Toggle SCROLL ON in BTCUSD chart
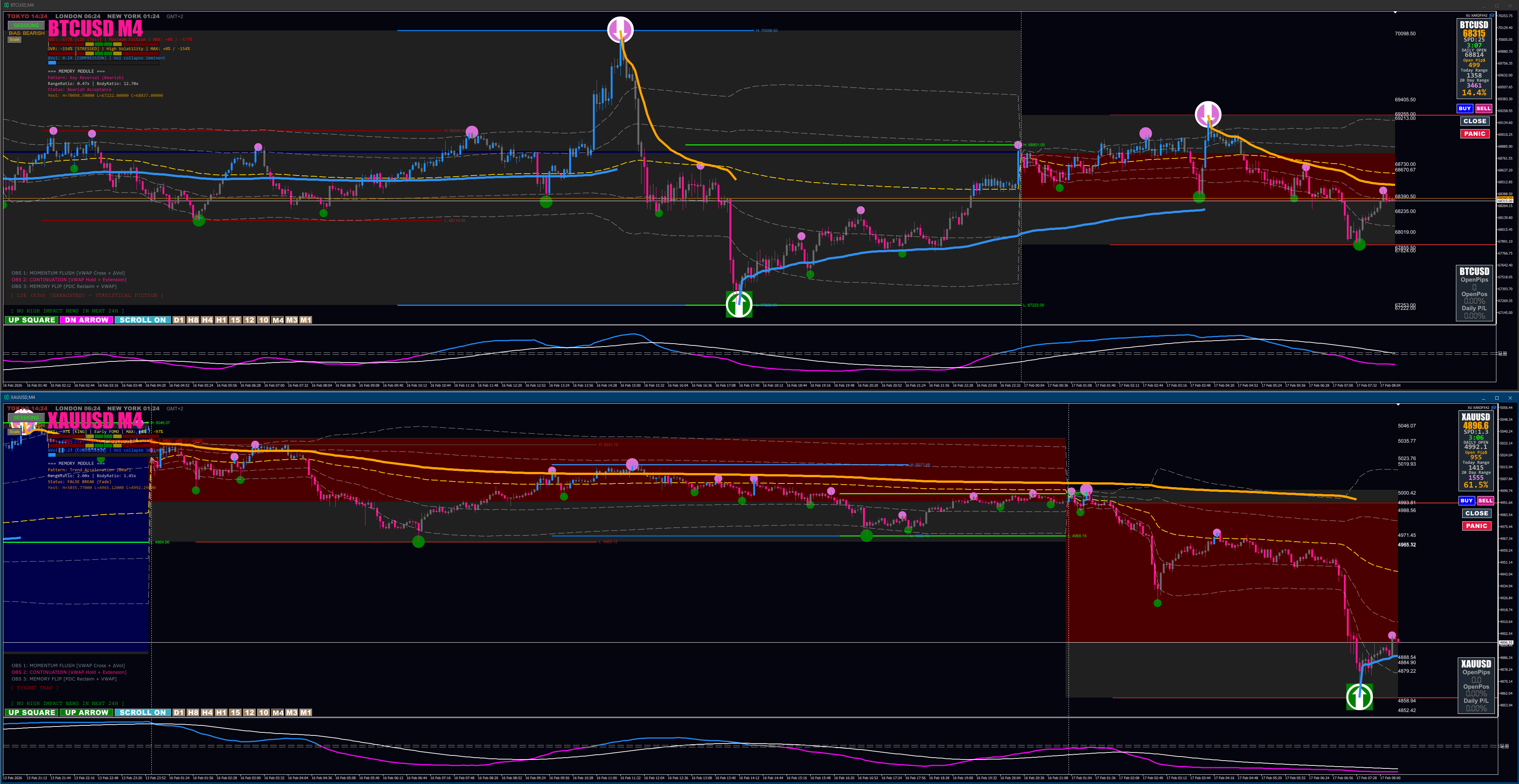 tap(142, 320)
